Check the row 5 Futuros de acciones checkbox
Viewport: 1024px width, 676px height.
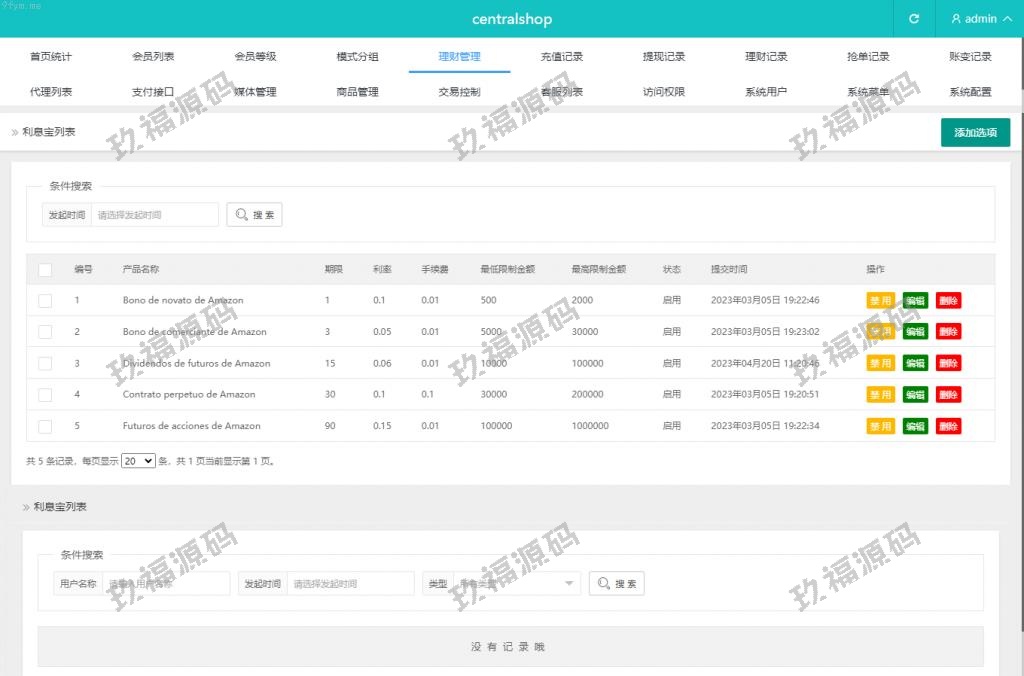[45, 426]
